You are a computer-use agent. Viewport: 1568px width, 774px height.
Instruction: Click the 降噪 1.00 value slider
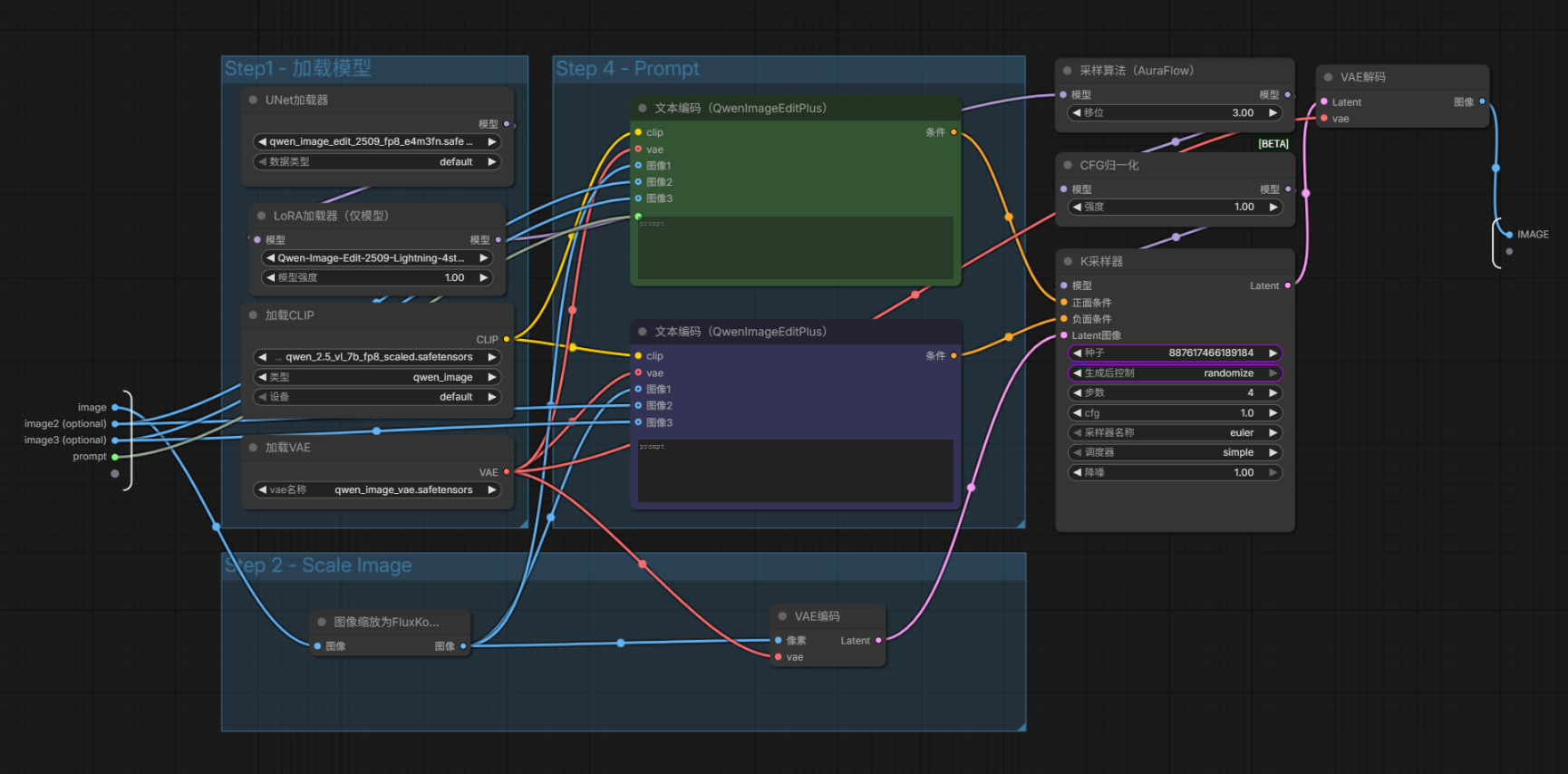click(x=1175, y=472)
